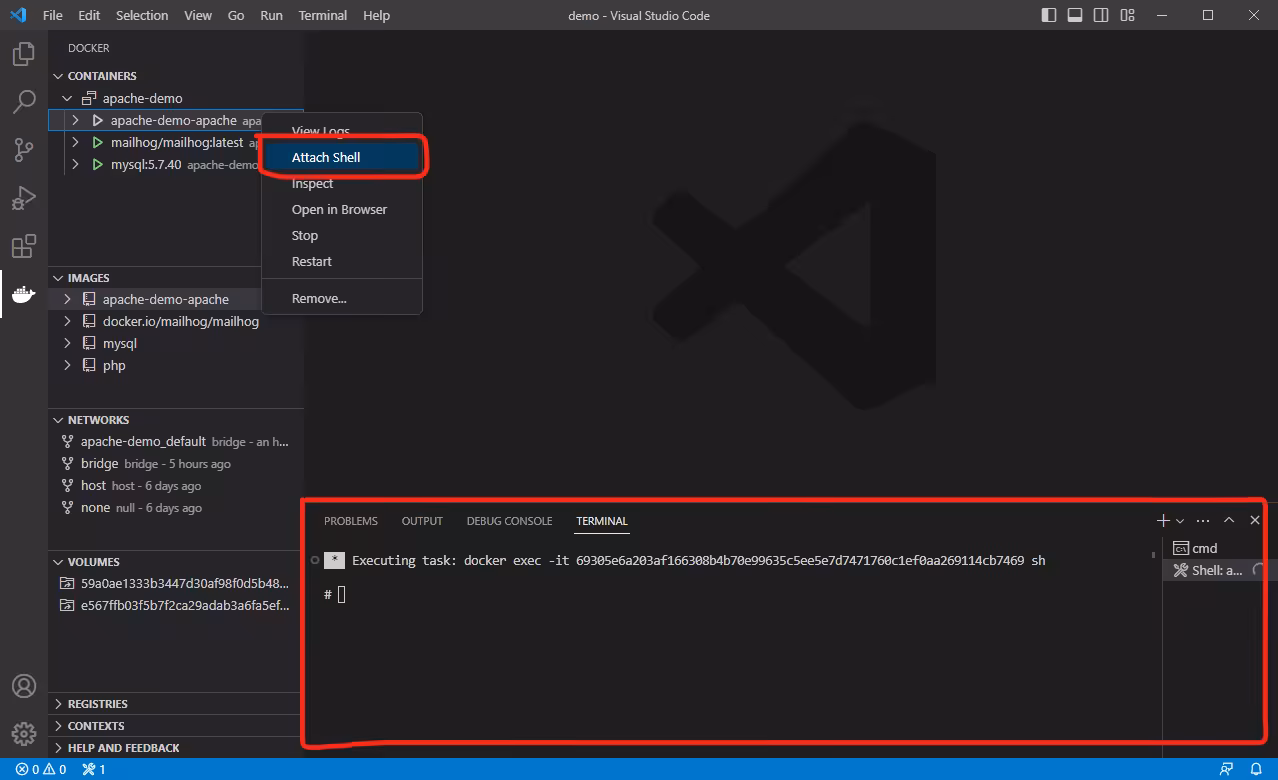Expand the apache-demo-apache container
The image size is (1278, 780).
[75, 120]
